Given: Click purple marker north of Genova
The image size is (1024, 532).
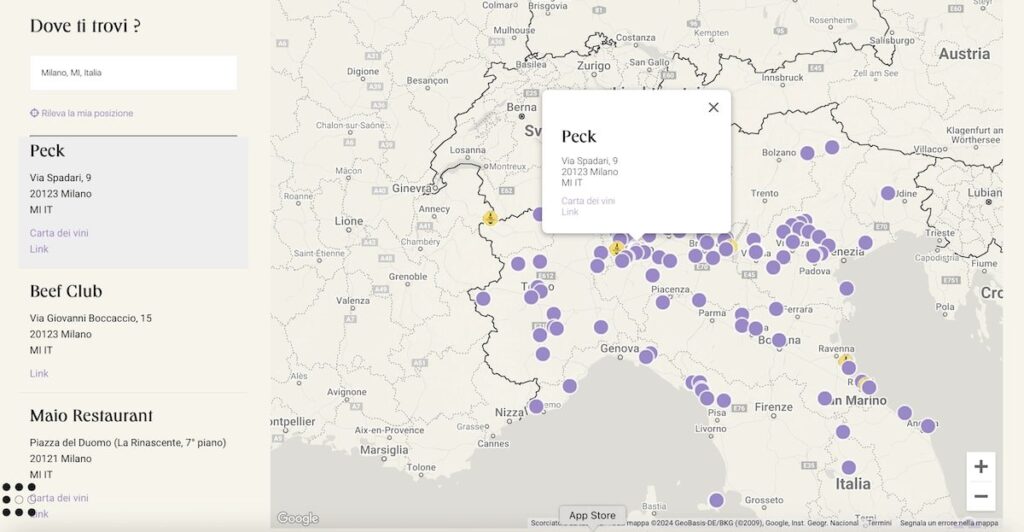Looking at the screenshot, I should coord(601,327).
